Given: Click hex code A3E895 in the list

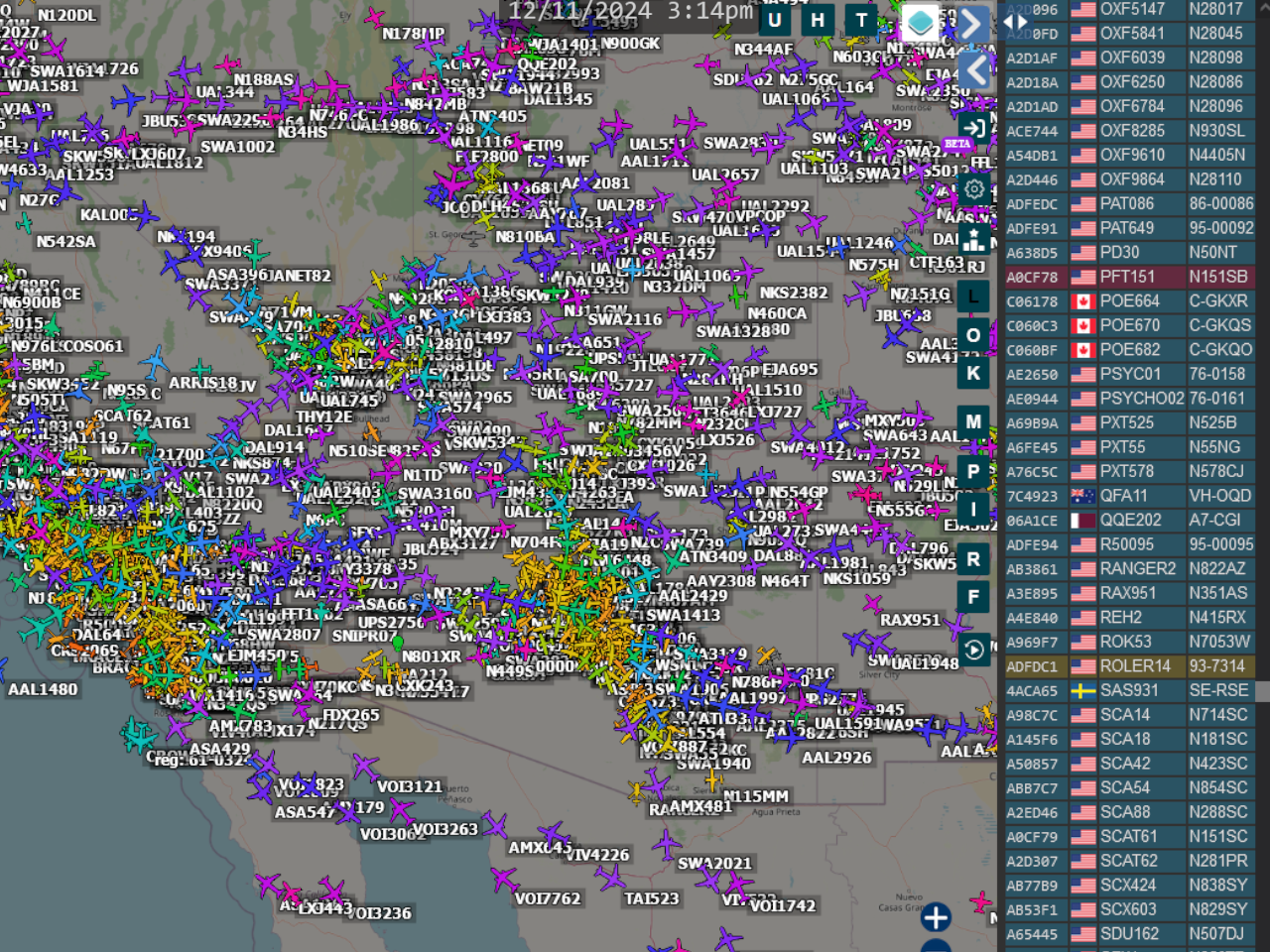Looking at the screenshot, I should point(1032,594).
